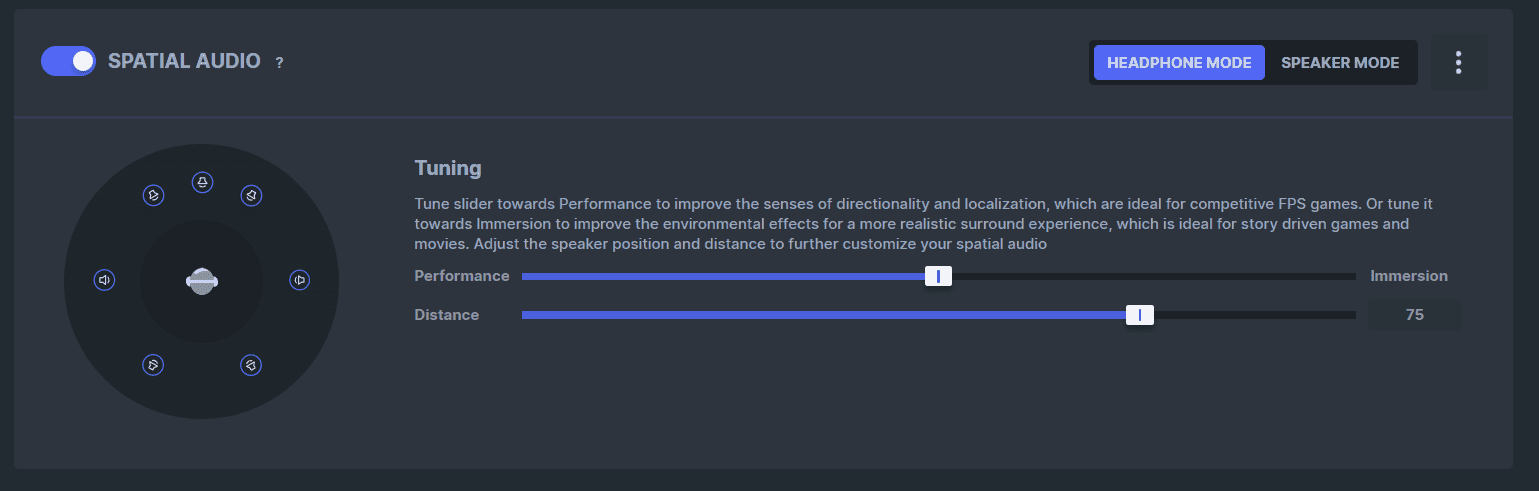Viewport: 1539px width, 491px height.
Task: Select the rear right speaker icon
Action: tap(251, 365)
